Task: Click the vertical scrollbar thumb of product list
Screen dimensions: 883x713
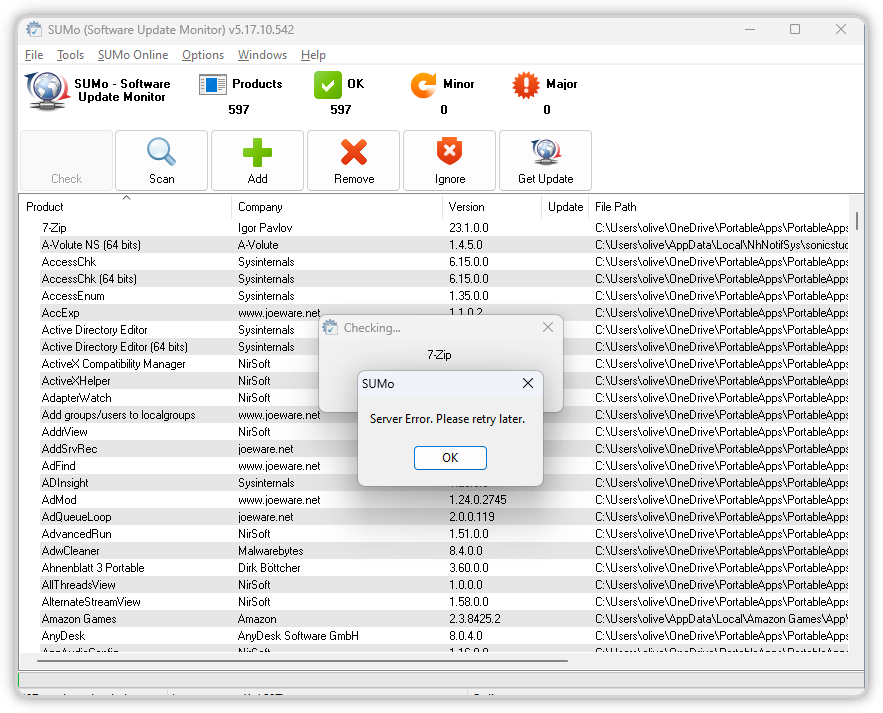Action: 857,221
